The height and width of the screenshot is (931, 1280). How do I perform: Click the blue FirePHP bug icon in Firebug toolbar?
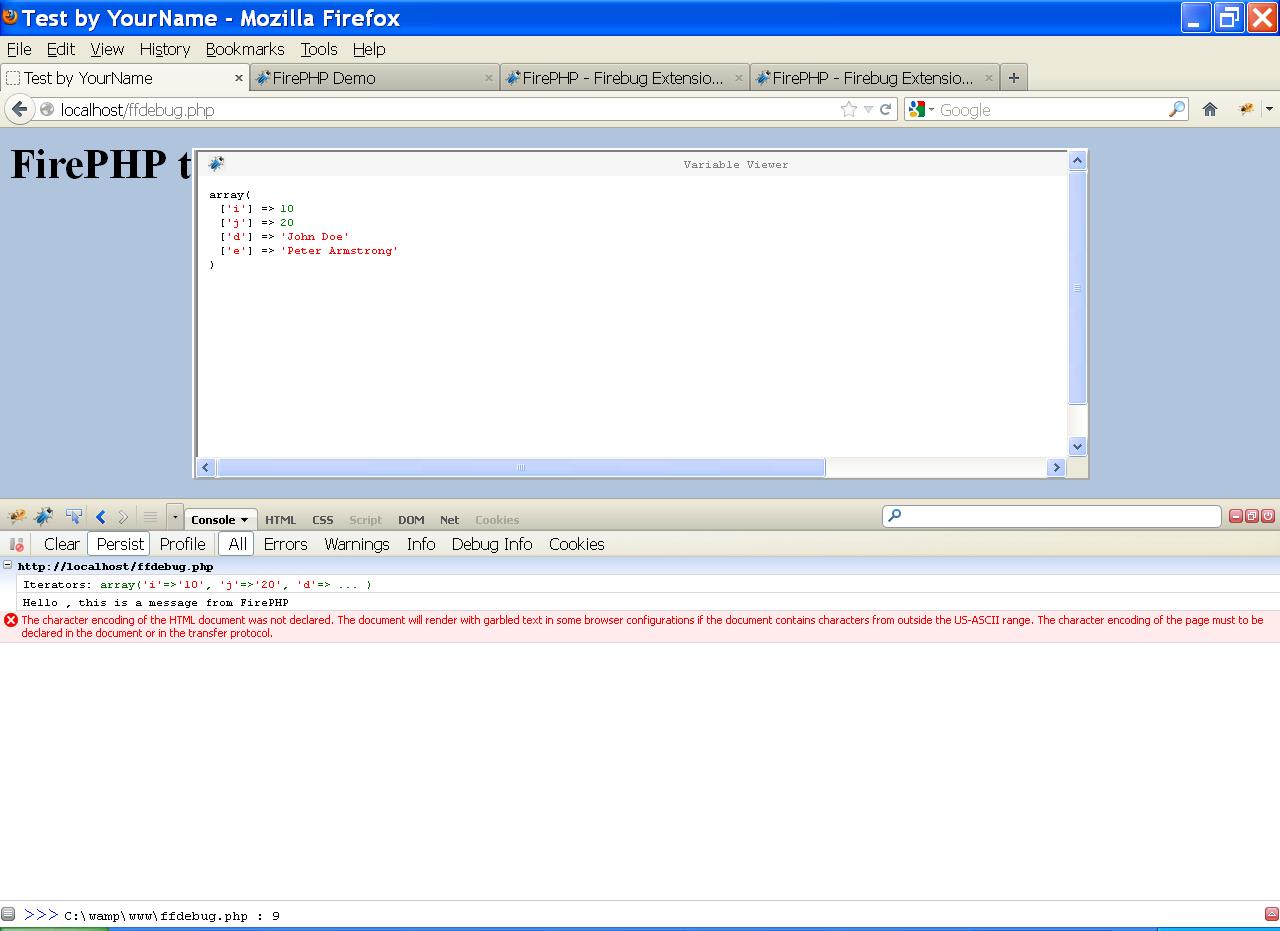click(43, 517)
